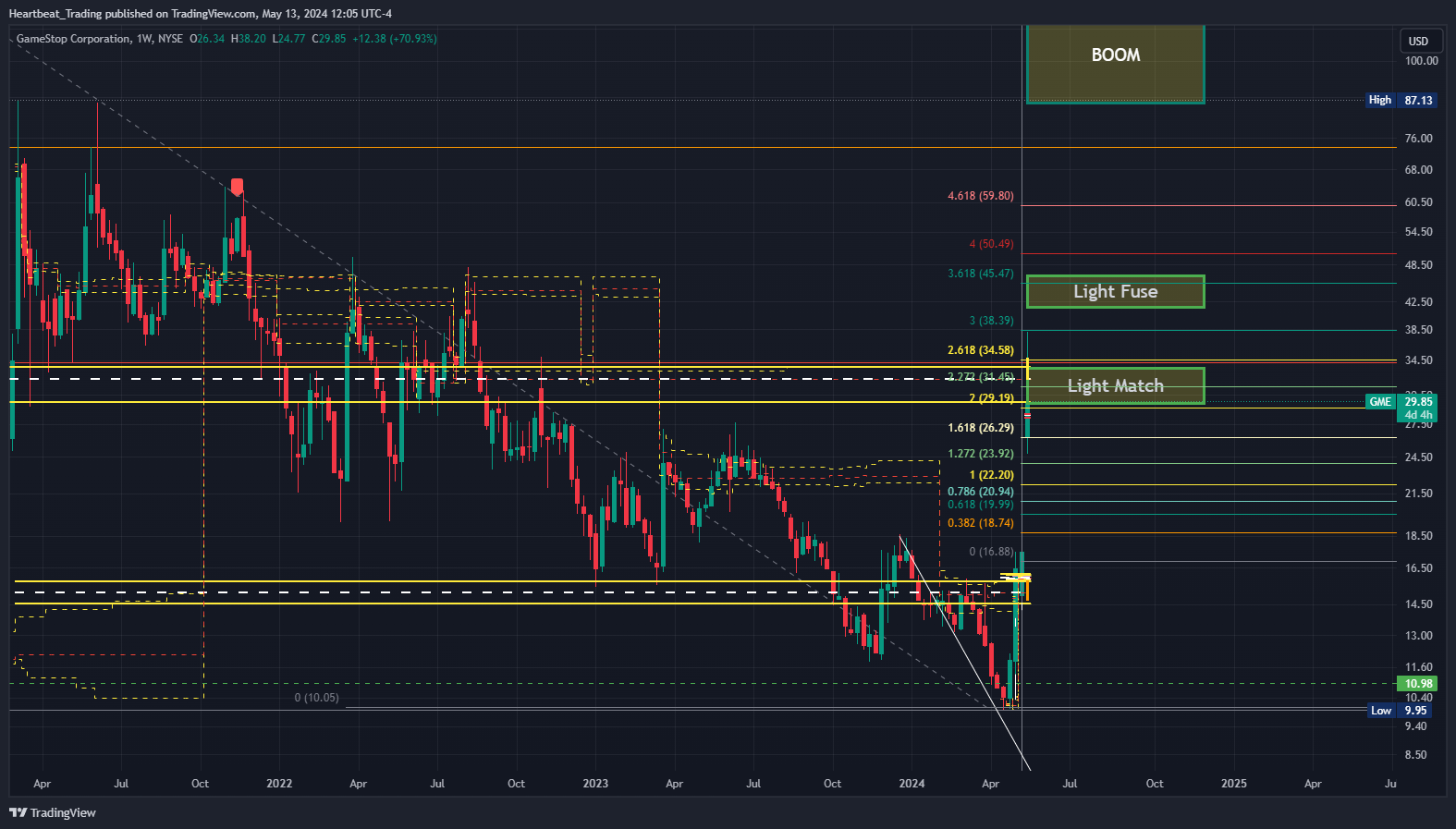Click the GameStop Corporation symbol title
The width and height of the screenshot is (1456, 829).
click(73, 39)
